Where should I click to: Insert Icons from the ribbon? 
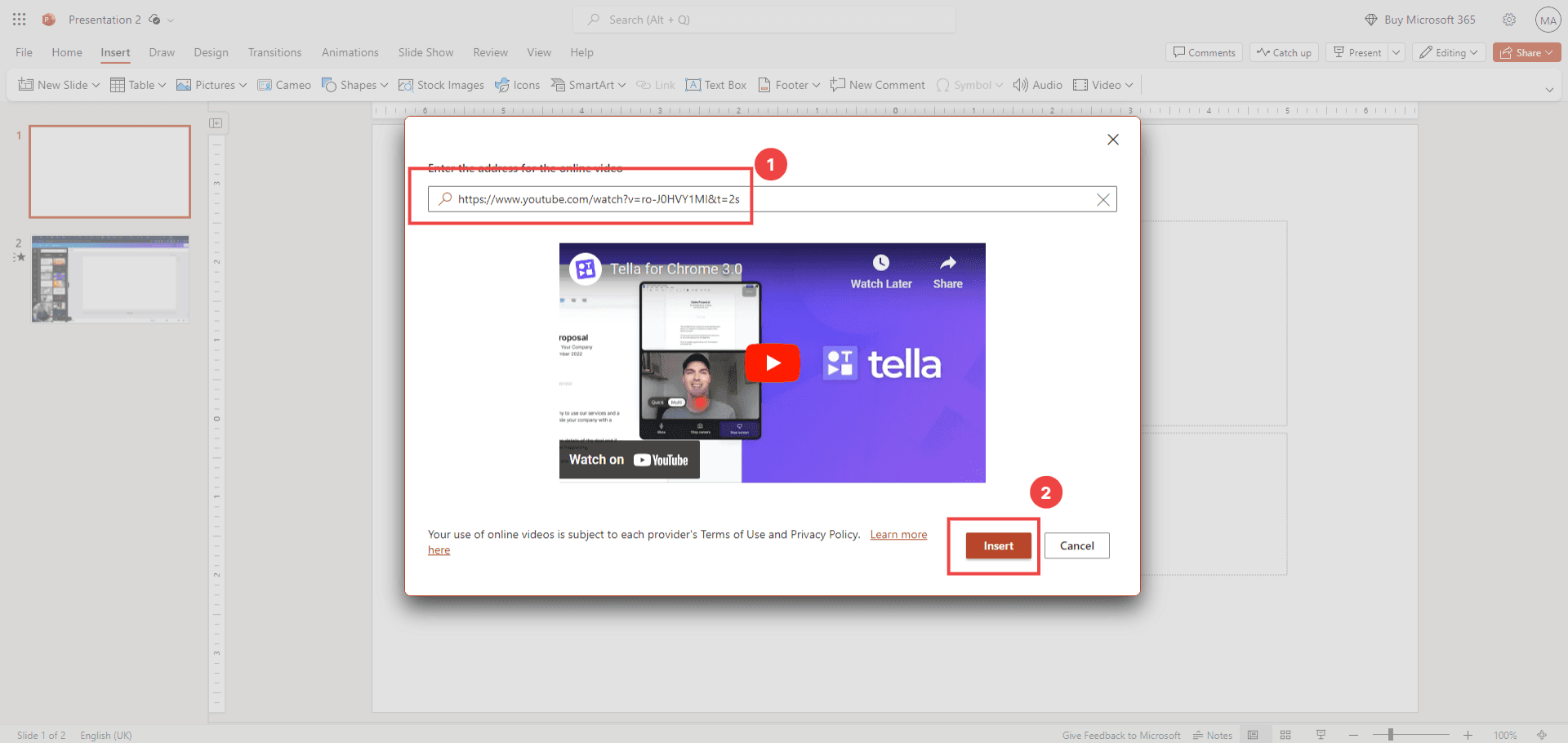tap(518, 85)
